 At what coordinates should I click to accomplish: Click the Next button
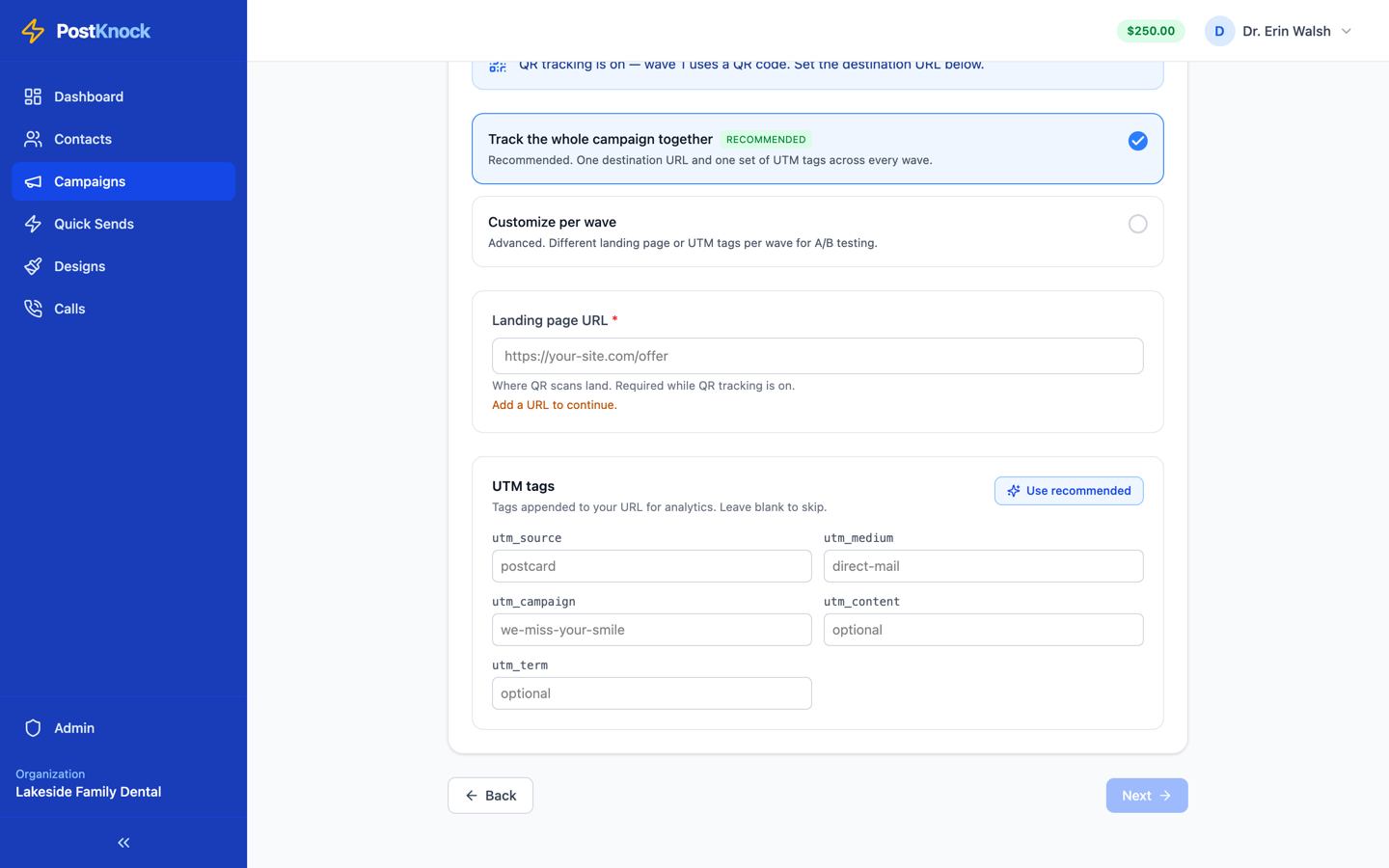(x=1147, y=796)
